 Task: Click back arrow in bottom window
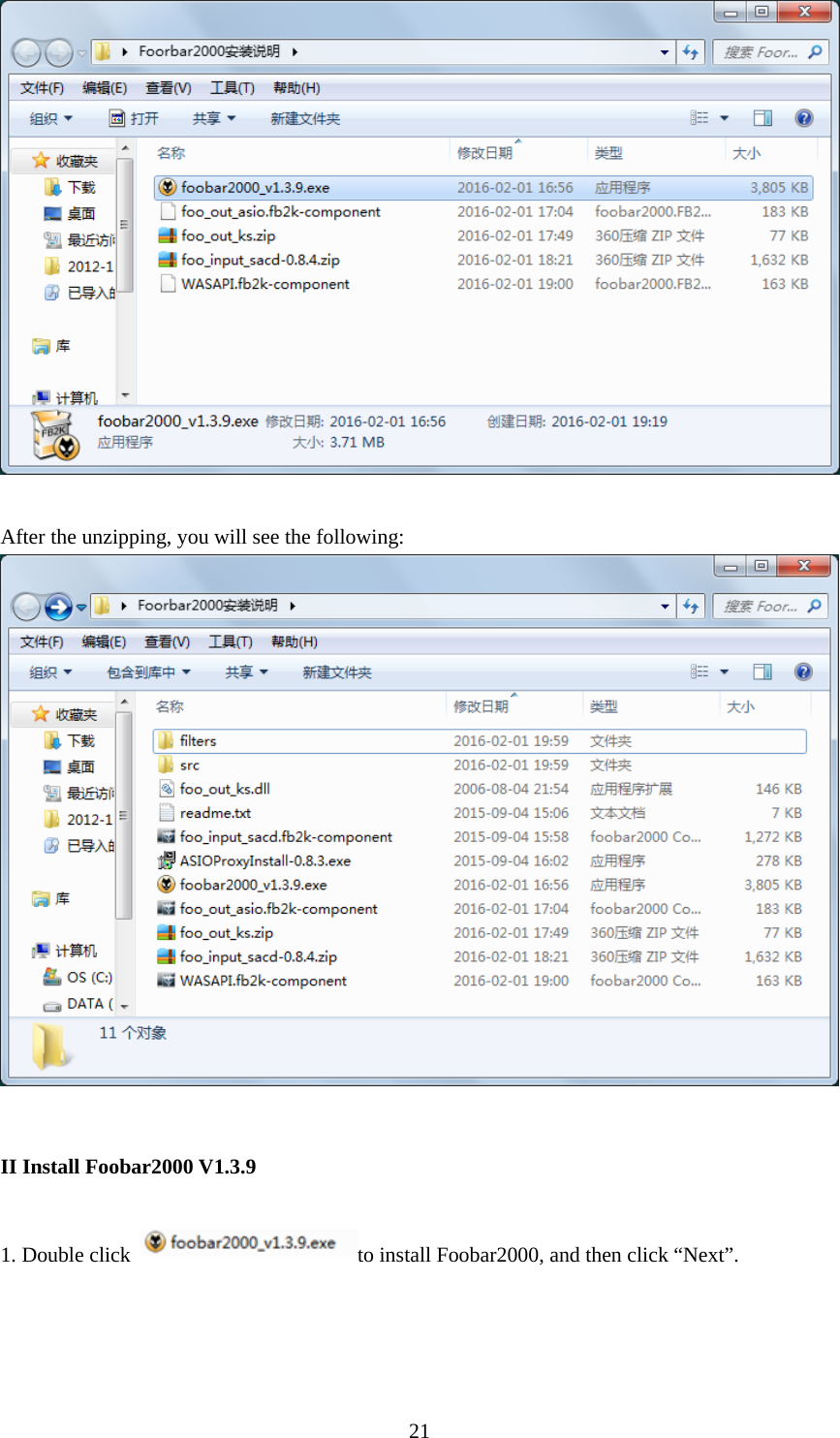[x=27, y=607]
